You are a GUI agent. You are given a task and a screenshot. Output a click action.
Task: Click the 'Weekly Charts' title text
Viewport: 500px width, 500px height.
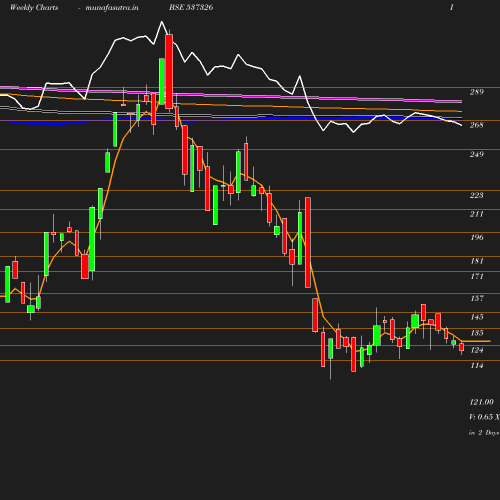(34, 8)
